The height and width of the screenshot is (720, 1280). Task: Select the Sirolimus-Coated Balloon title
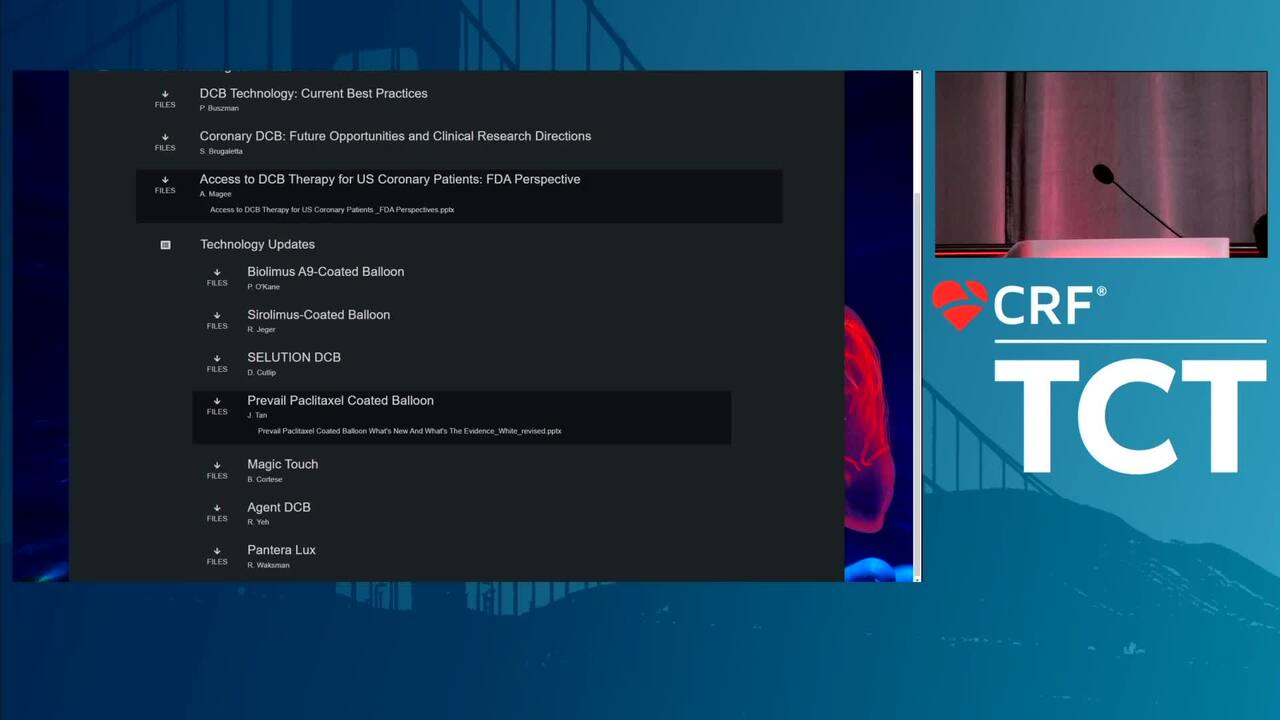pyautogui.click(x=319, y=314)
